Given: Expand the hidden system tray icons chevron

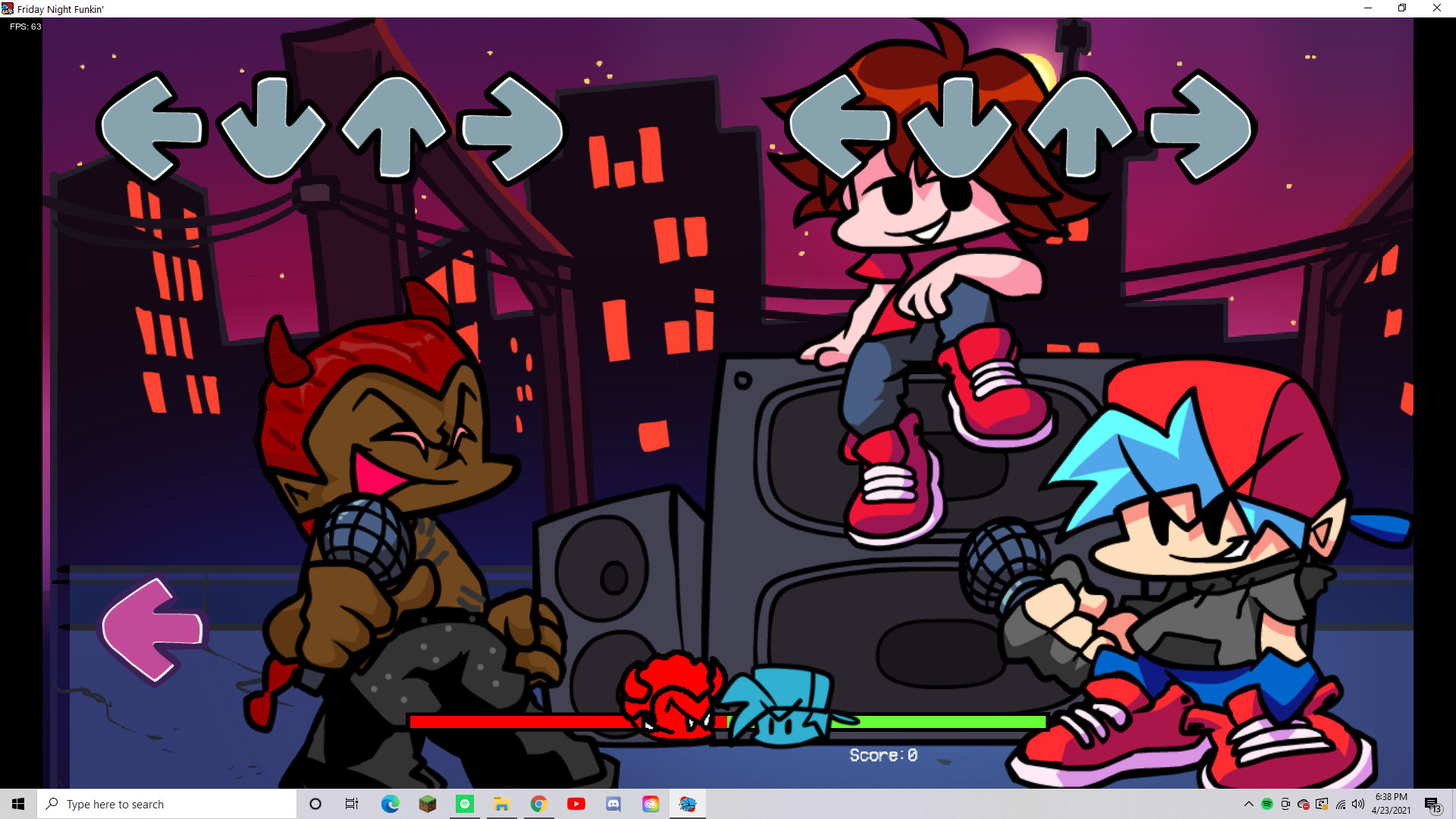Looking at the screenshot, I should click(x=1248, y=804).
